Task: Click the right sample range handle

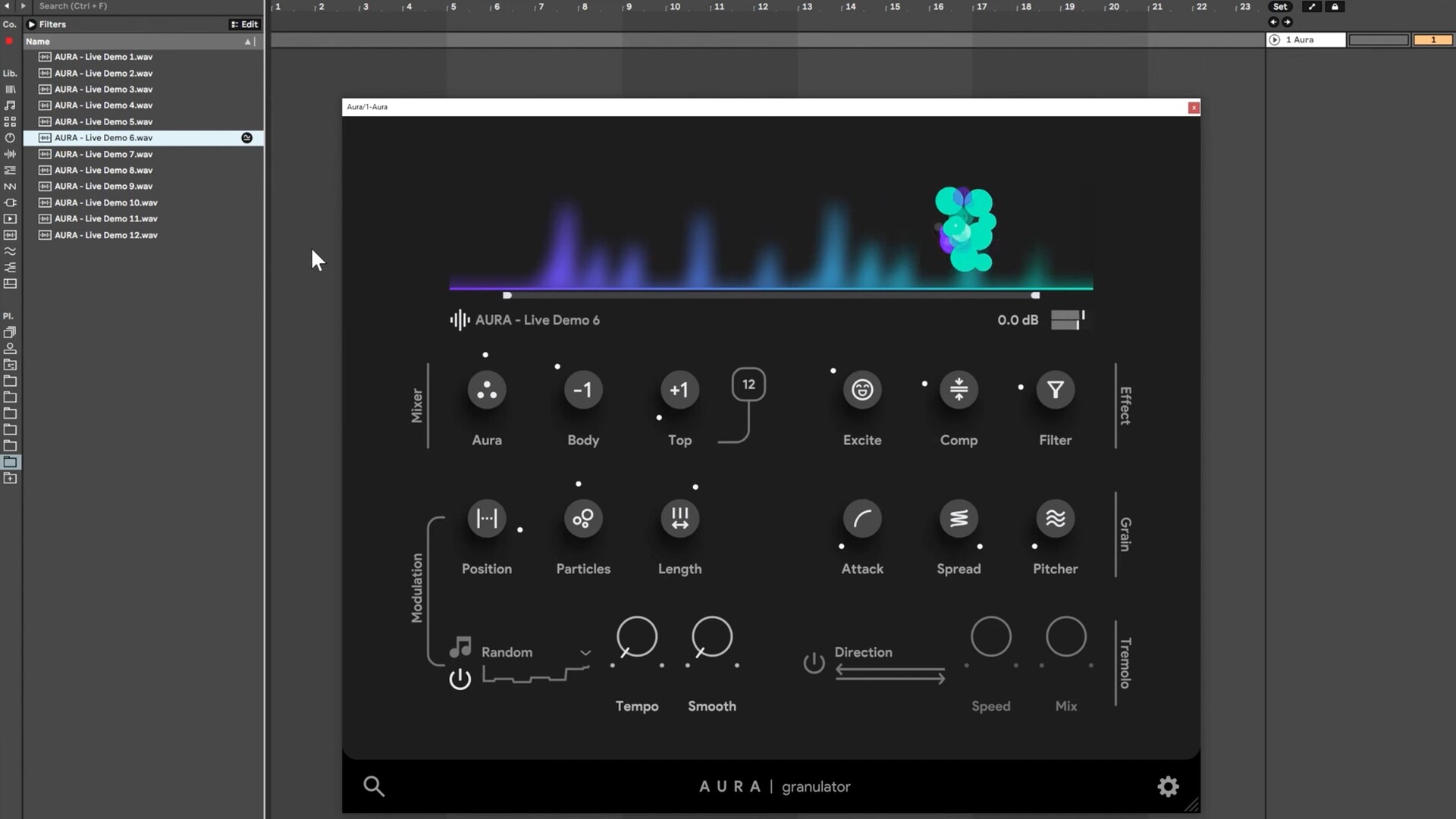Action: point(1035,295)
